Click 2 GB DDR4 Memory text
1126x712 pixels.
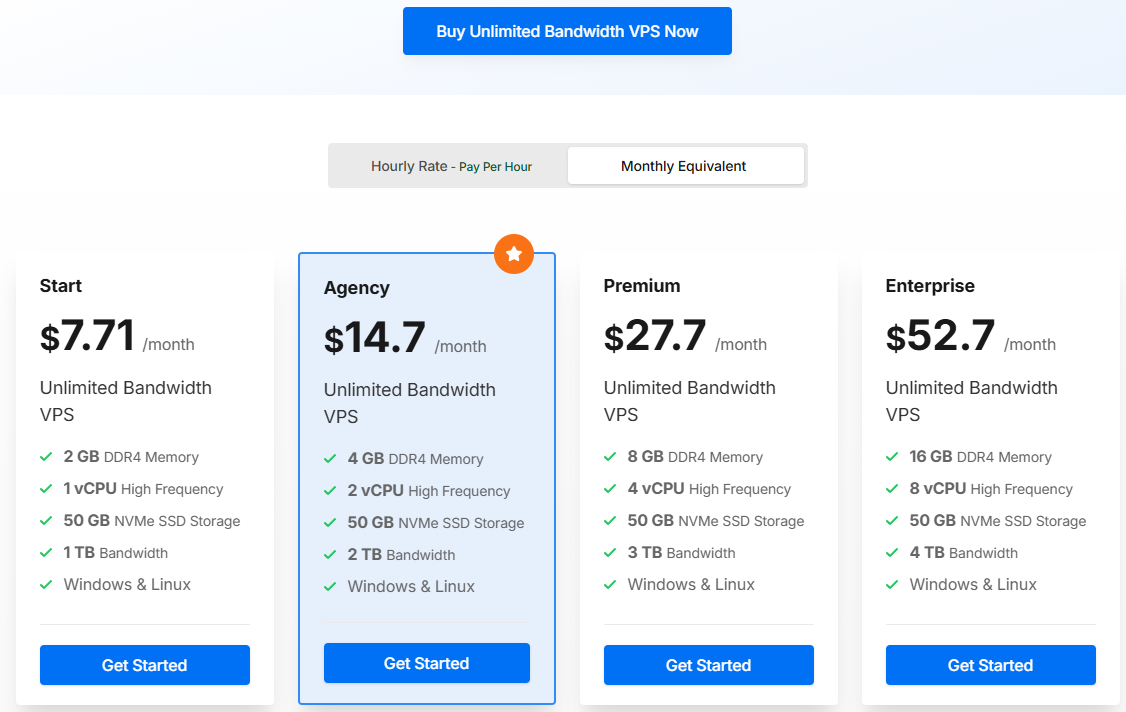[131, 457]
